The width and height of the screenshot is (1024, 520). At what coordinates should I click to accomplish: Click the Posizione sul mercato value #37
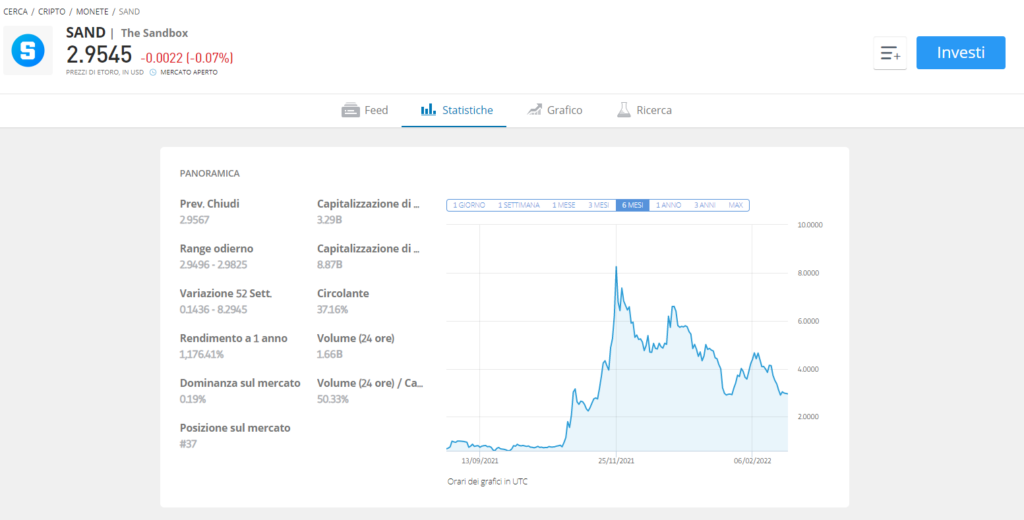click(188, 444)
